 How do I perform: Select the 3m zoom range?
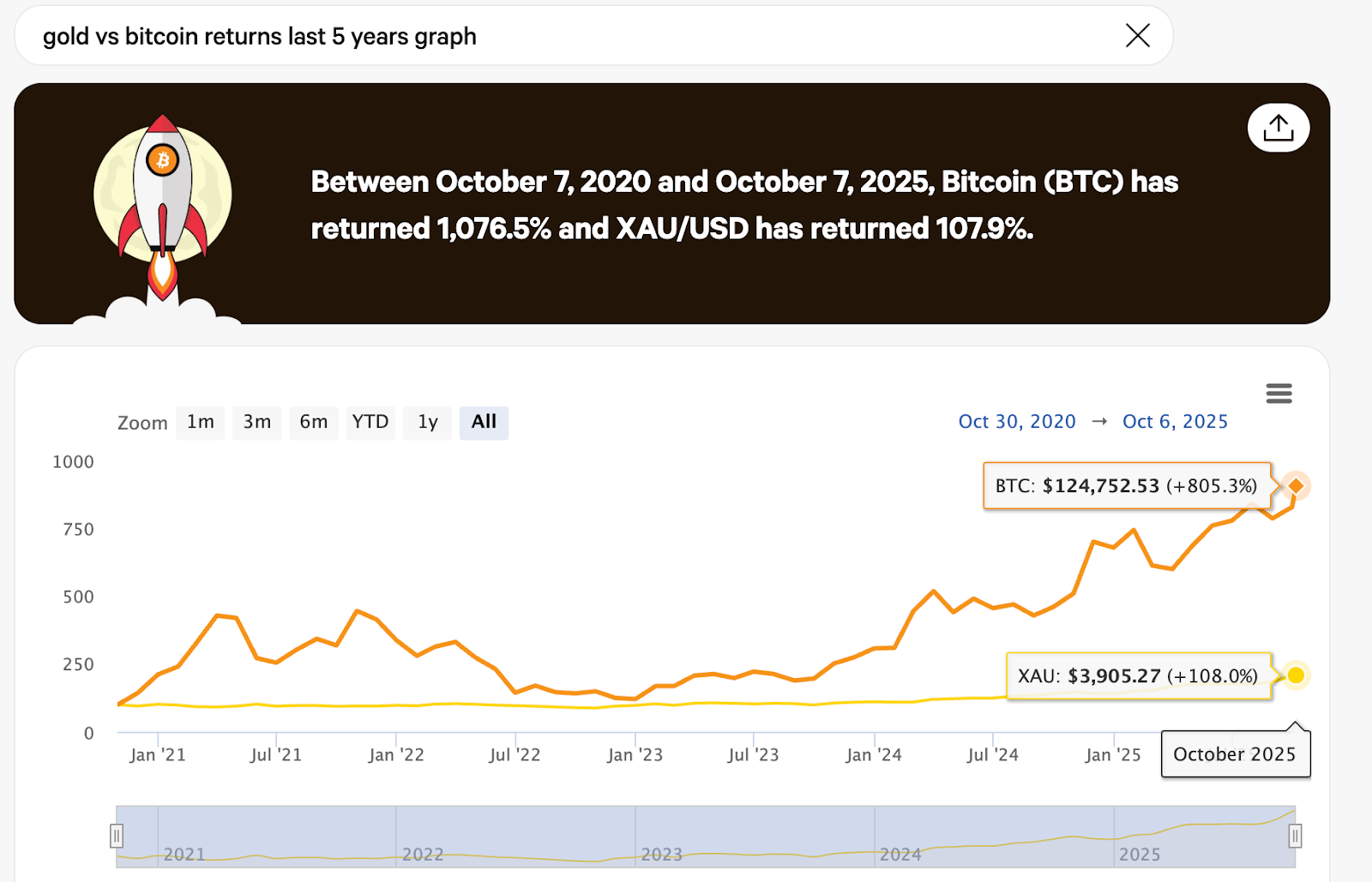(257, 423)
